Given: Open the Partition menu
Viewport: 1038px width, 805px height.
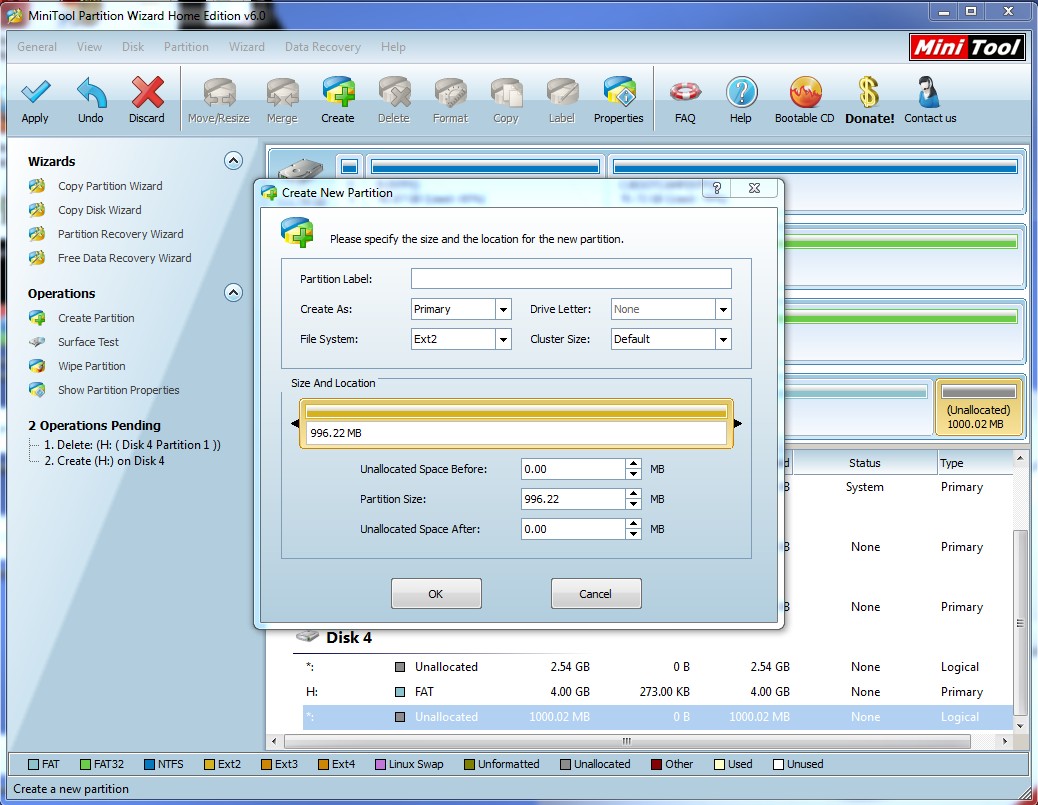Looking at the screenshot, I should pos(186,46).
